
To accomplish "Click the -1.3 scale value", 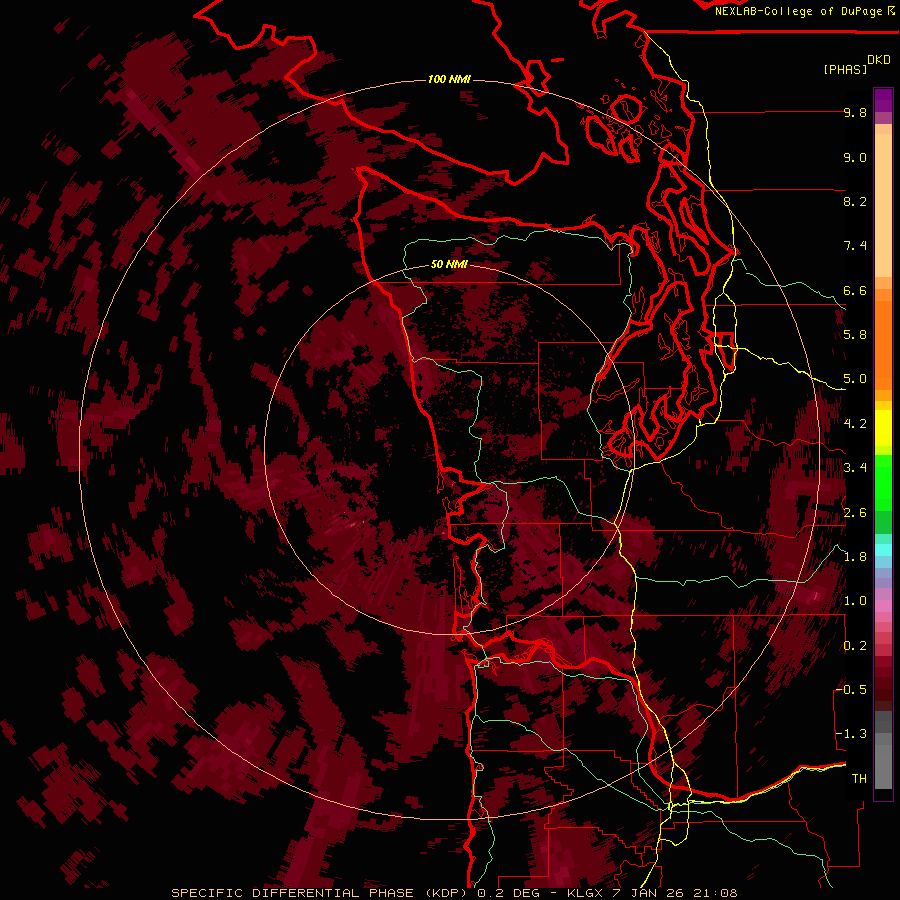I will pyautogui.click(x=852, y=734).
